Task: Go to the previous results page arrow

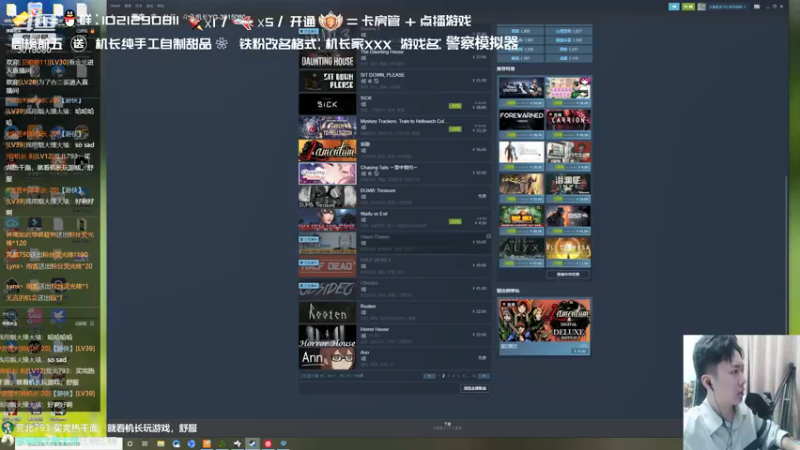Action: point(429,376)
